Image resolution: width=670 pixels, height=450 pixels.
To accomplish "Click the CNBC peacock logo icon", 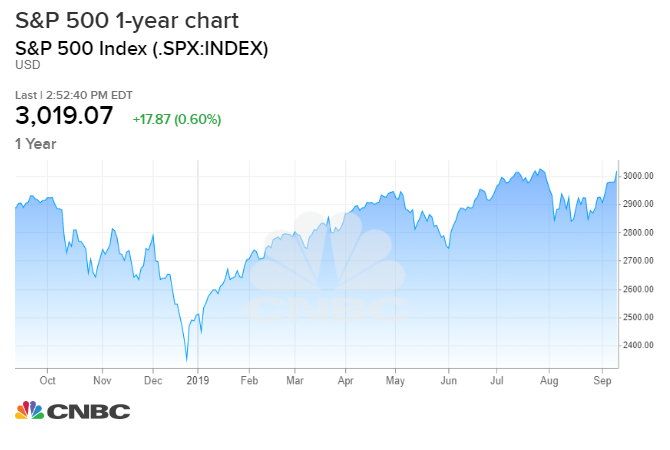I will point(29,411).
